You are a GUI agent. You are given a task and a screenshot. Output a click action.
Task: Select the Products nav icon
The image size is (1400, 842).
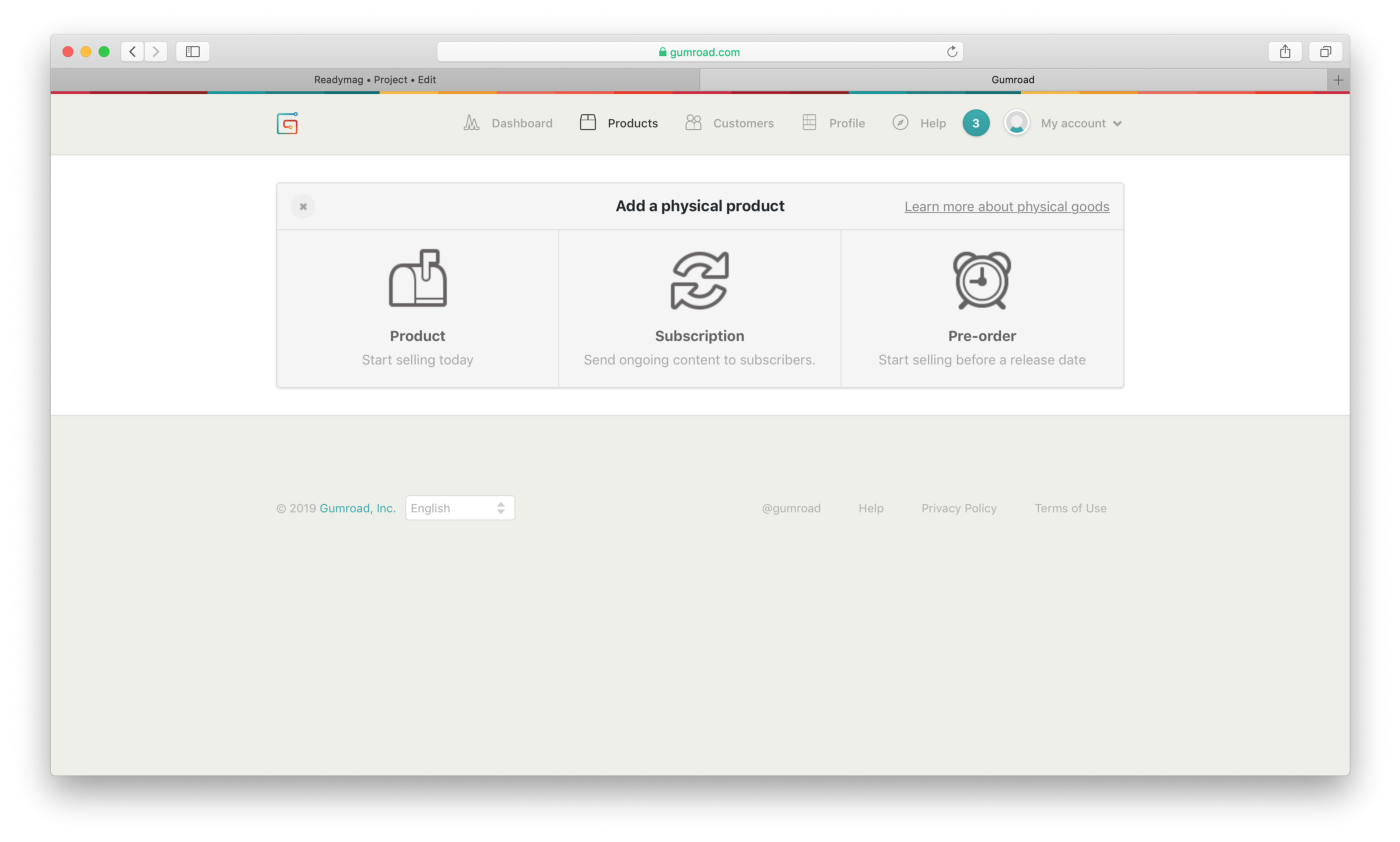pos(588,122)
